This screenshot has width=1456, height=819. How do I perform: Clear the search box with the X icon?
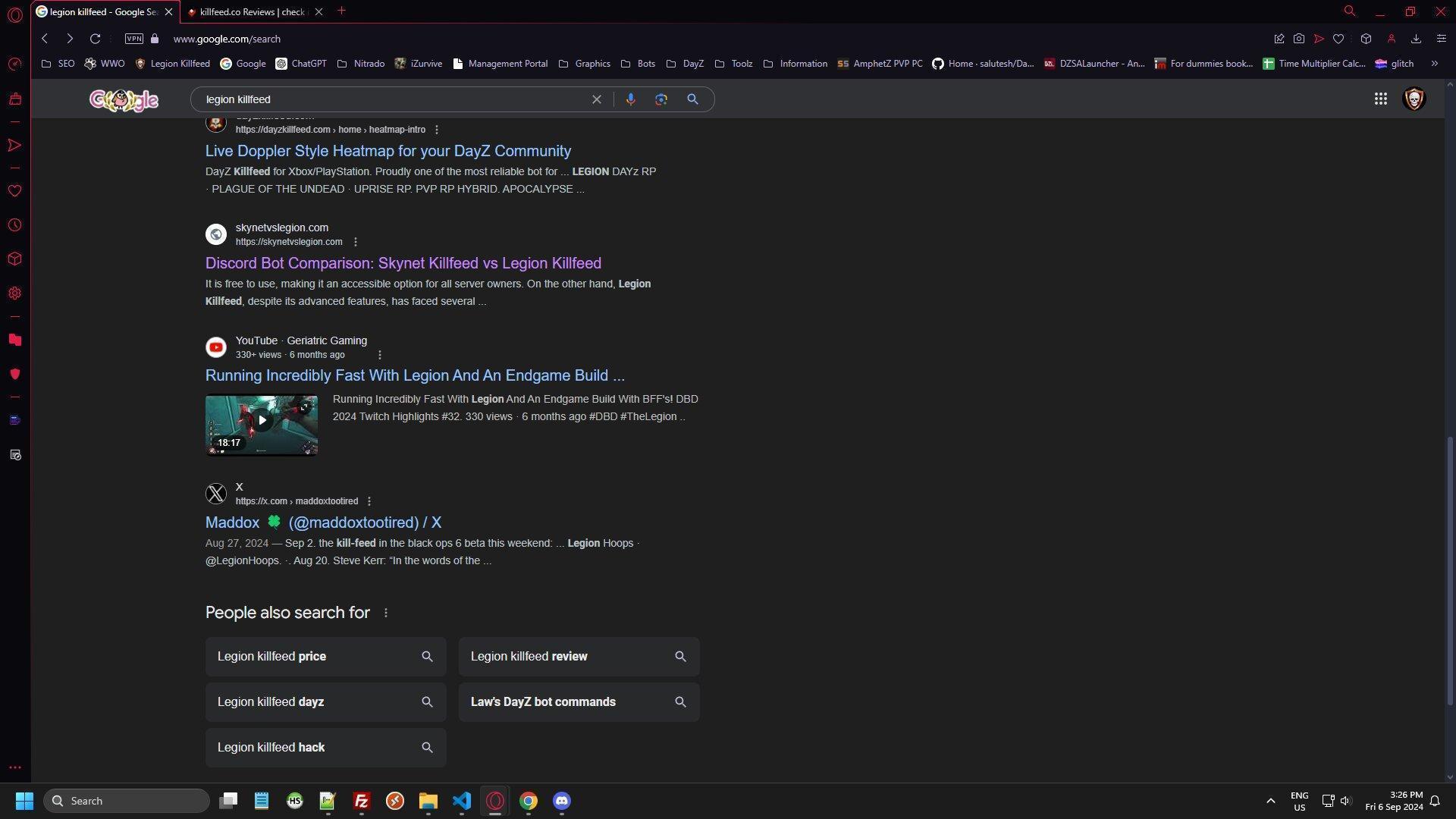click(x=597, y=99)
